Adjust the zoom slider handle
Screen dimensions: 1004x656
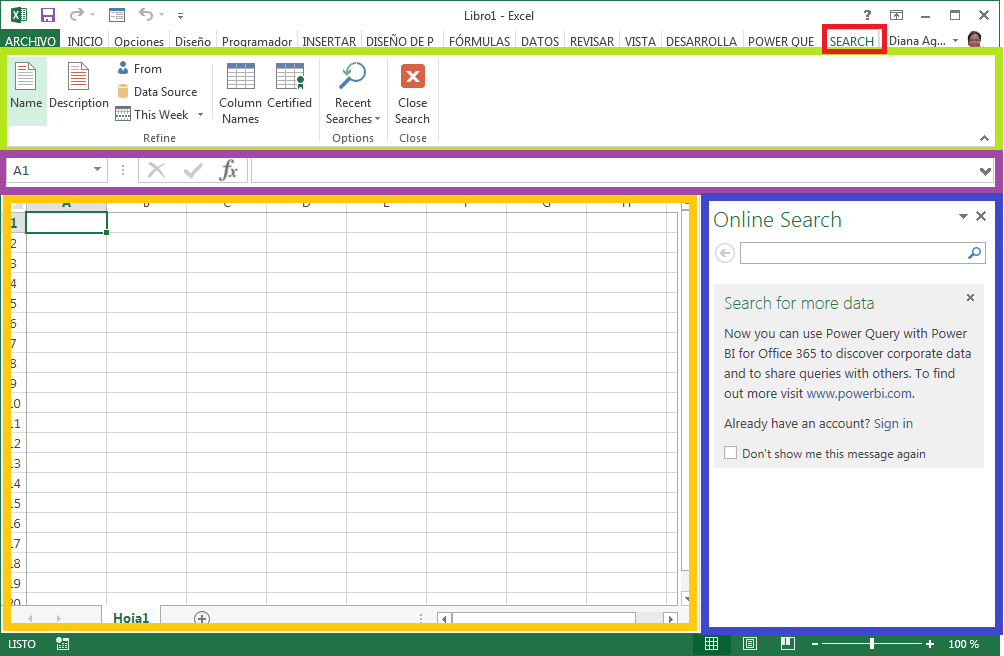[872, 644]
